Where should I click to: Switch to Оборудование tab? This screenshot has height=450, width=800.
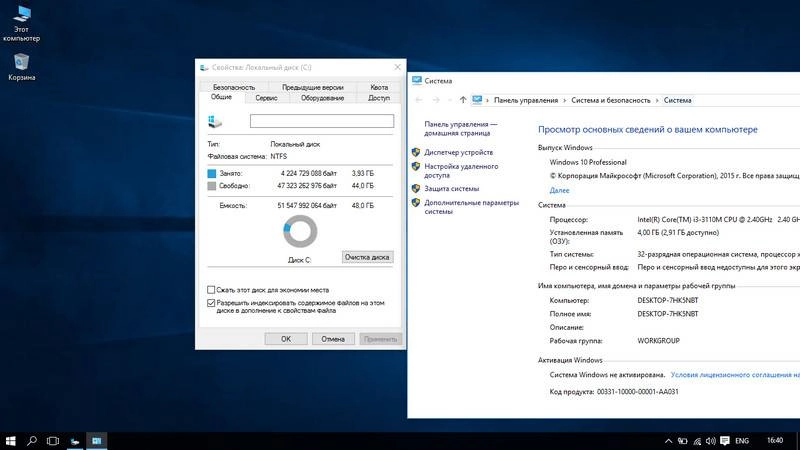[322, 98]
